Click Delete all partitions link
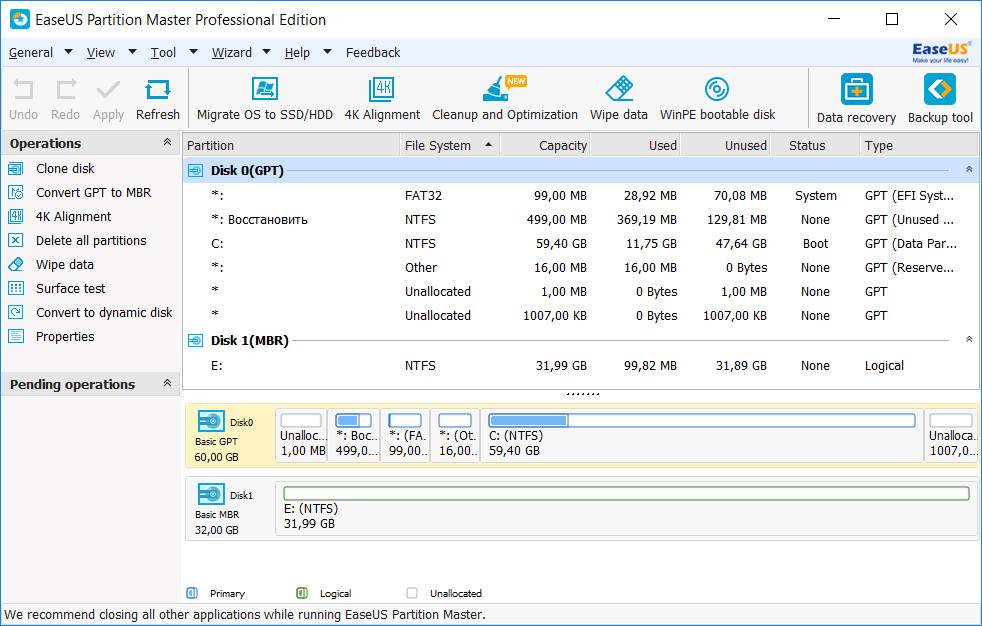The height and width of the screenshot is (626, 982). 91,240
